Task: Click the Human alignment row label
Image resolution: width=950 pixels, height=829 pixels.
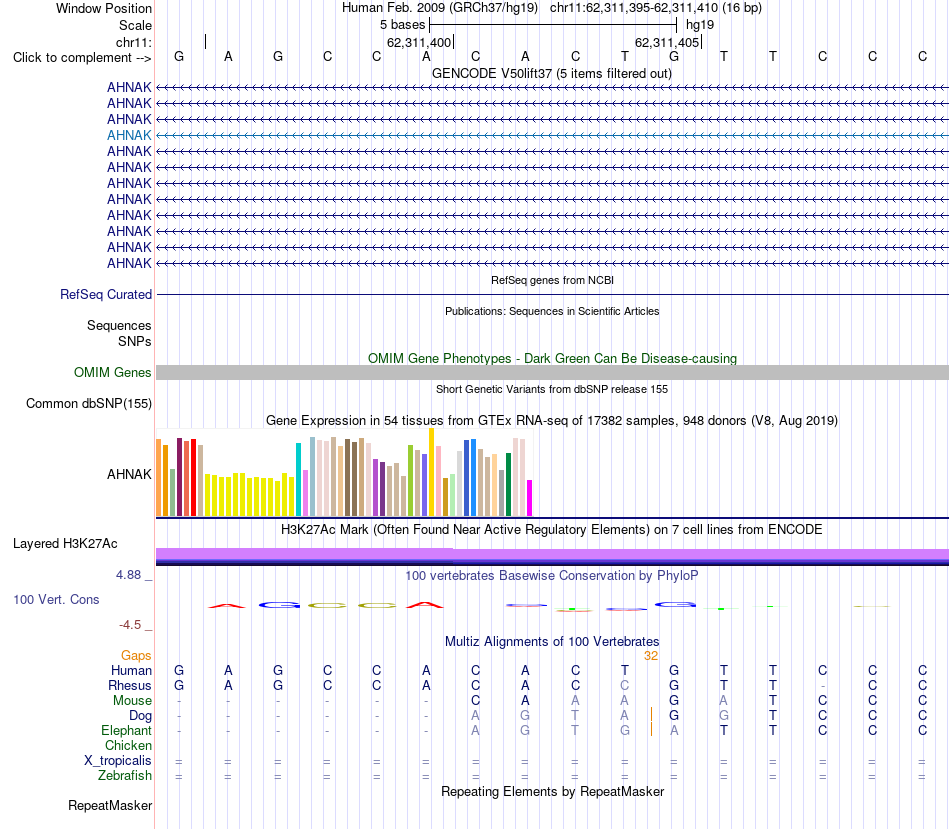Action: 131,671
